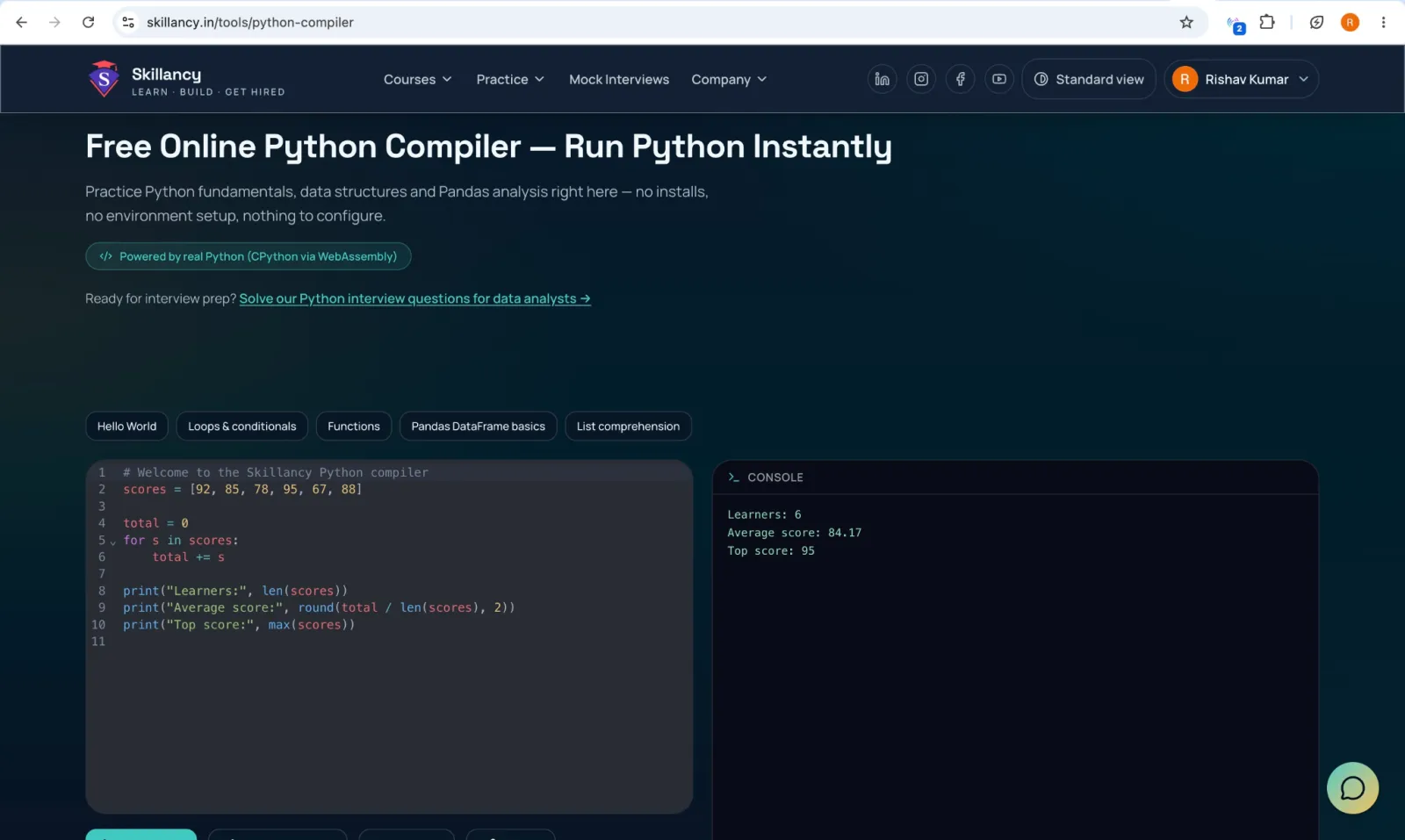Open the Rishav Kumar account dropdown
This screenshot has width=1405, height=840.
tap(1241, 79)
